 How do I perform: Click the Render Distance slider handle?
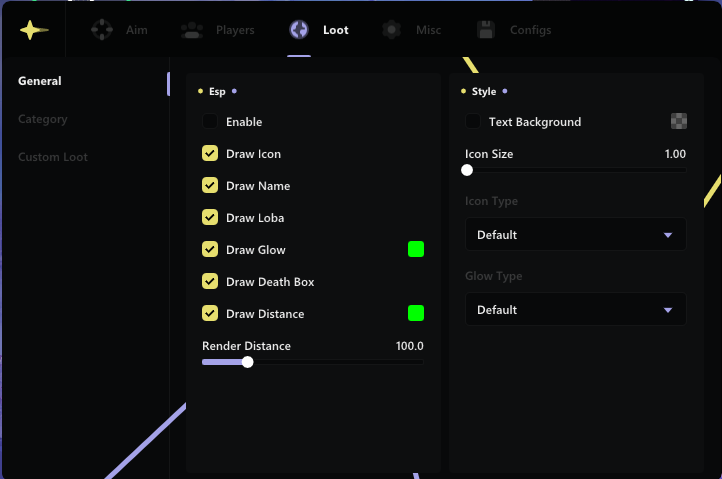point(248,362)
